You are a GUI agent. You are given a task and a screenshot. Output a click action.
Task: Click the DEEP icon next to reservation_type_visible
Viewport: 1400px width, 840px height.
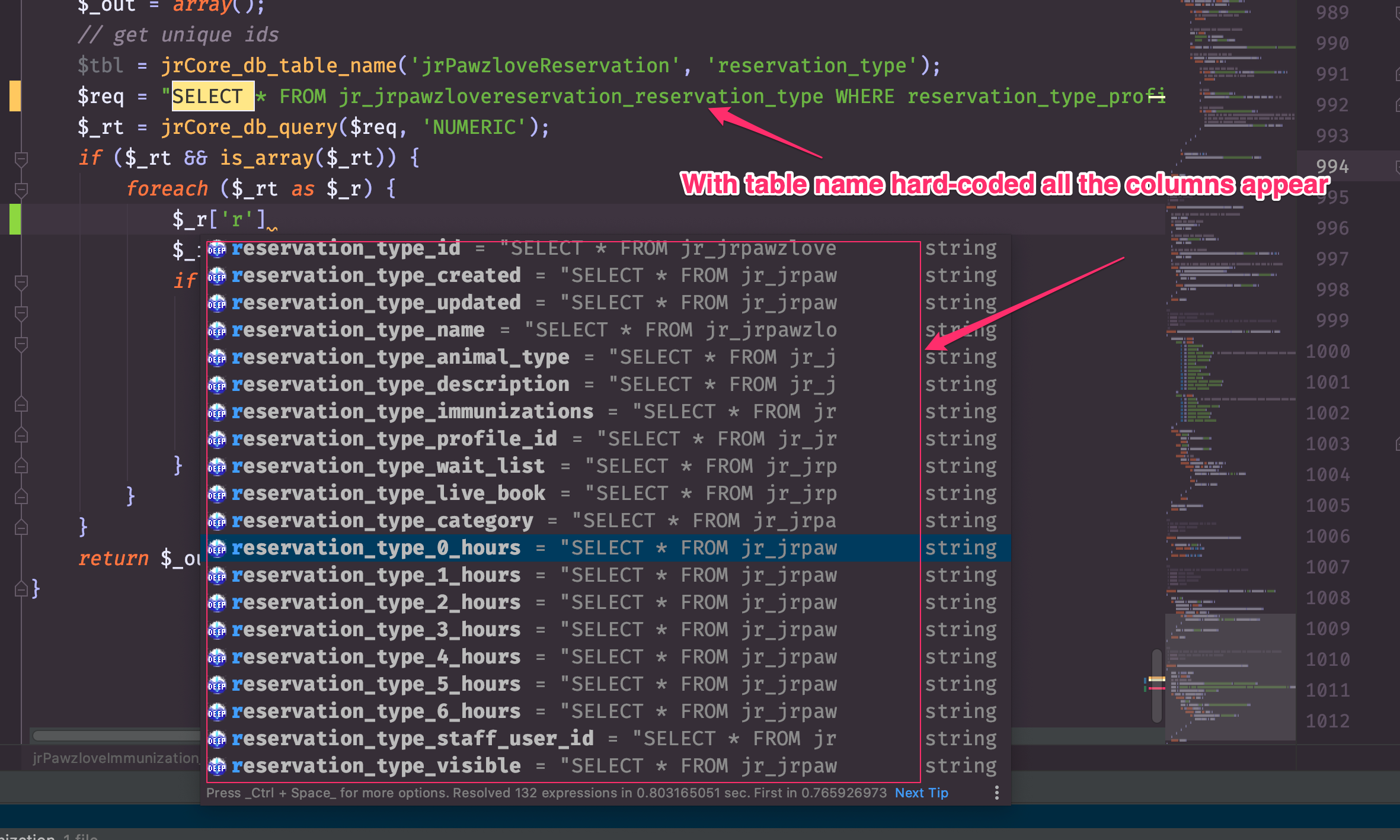click(217, 767)
